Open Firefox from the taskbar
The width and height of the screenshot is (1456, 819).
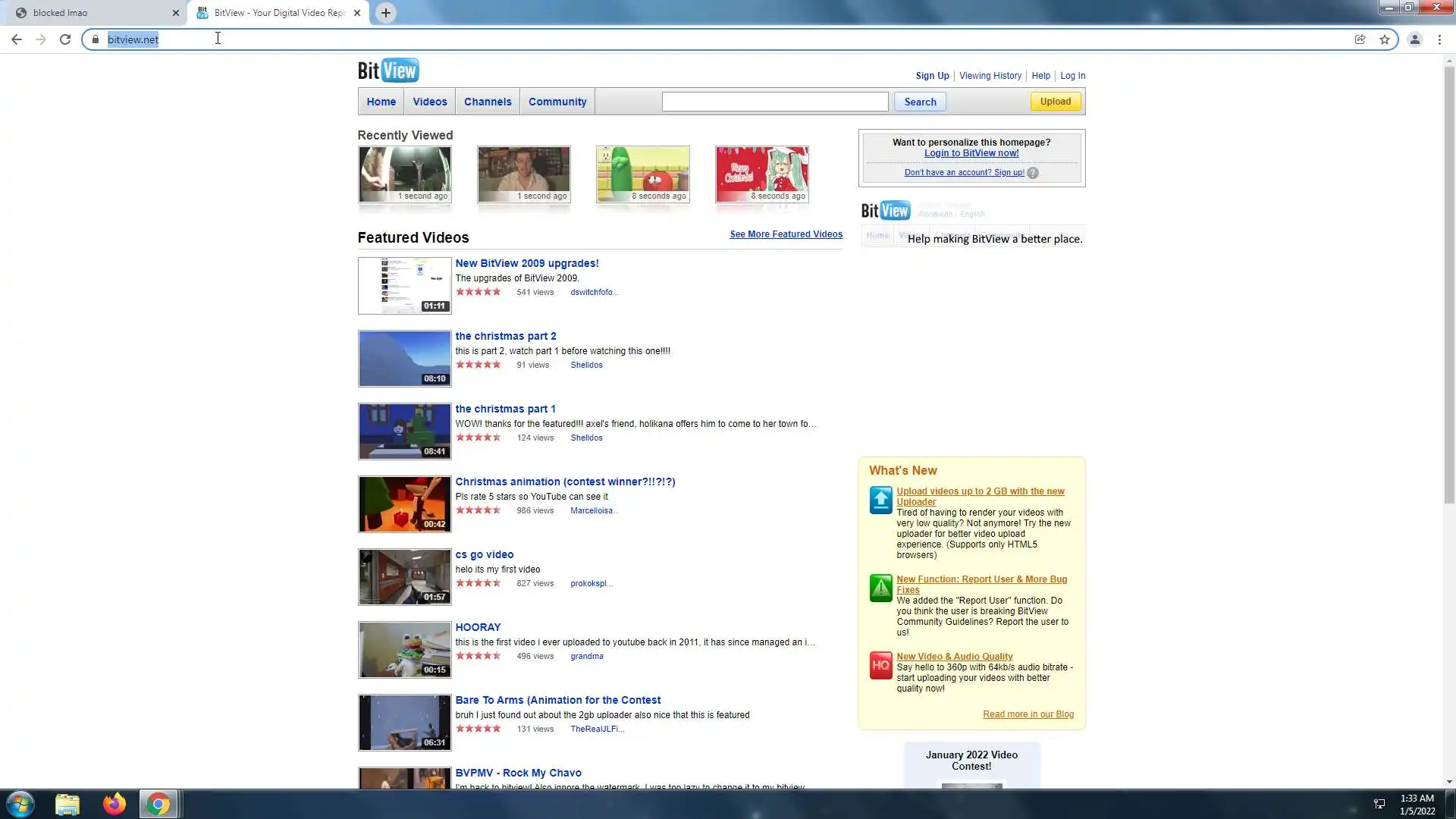click(115, 804)
